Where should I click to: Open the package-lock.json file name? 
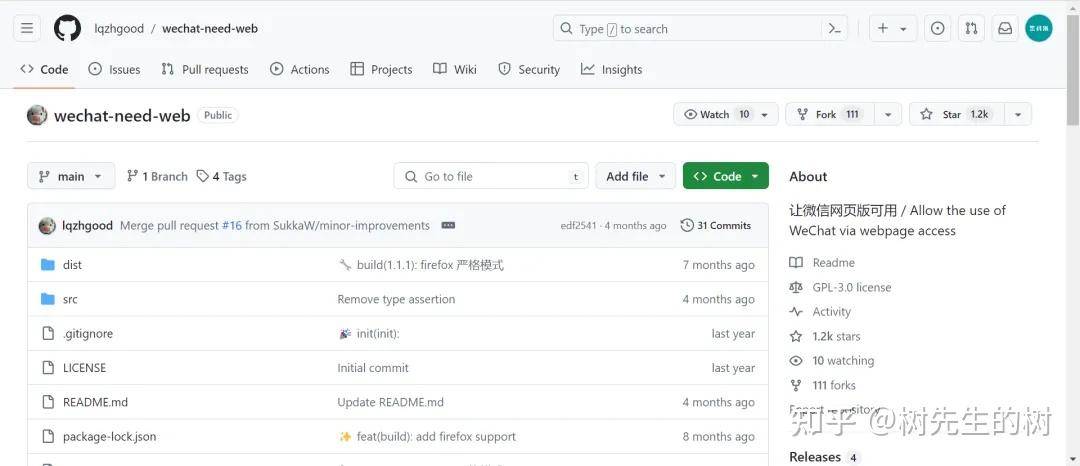click(x=110, y=436)
